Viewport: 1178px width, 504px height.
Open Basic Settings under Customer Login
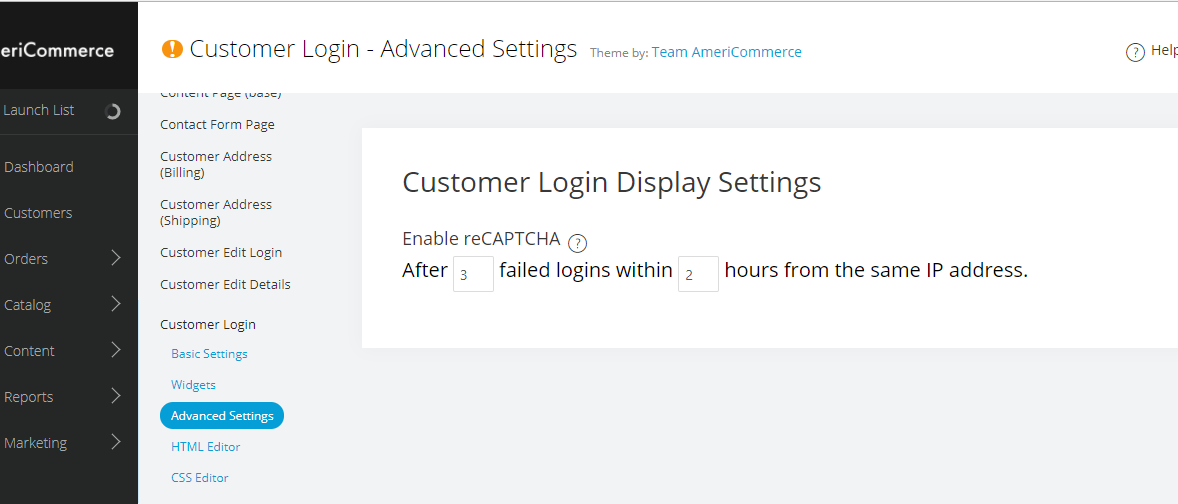209,353
